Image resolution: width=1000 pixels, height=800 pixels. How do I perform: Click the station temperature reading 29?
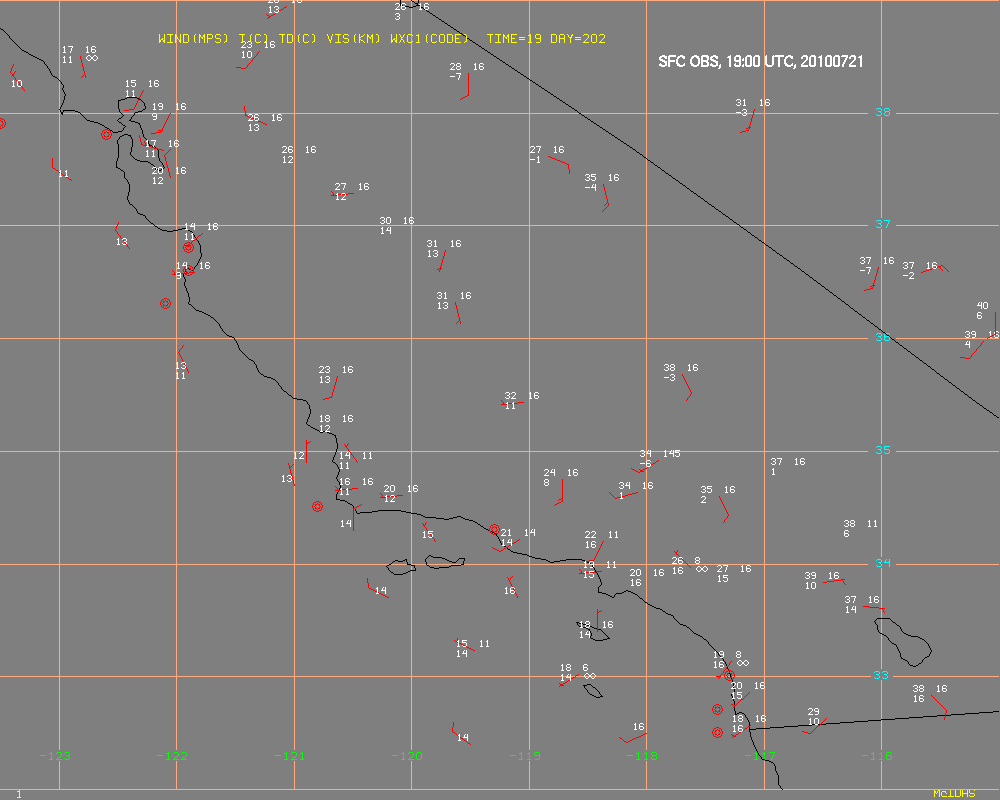point(813,711)
